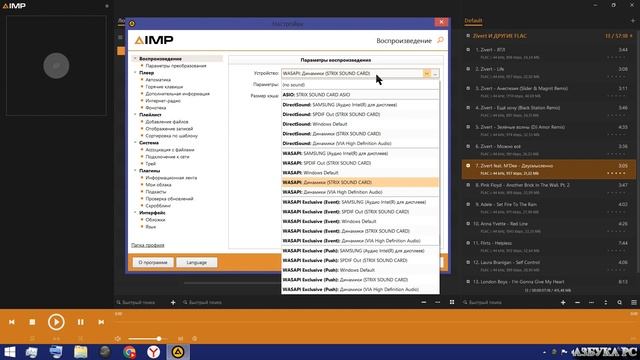The image size is (640, 360).
Task: Open Ассоциация с файлами settings page
Action: tap(170, 150)
